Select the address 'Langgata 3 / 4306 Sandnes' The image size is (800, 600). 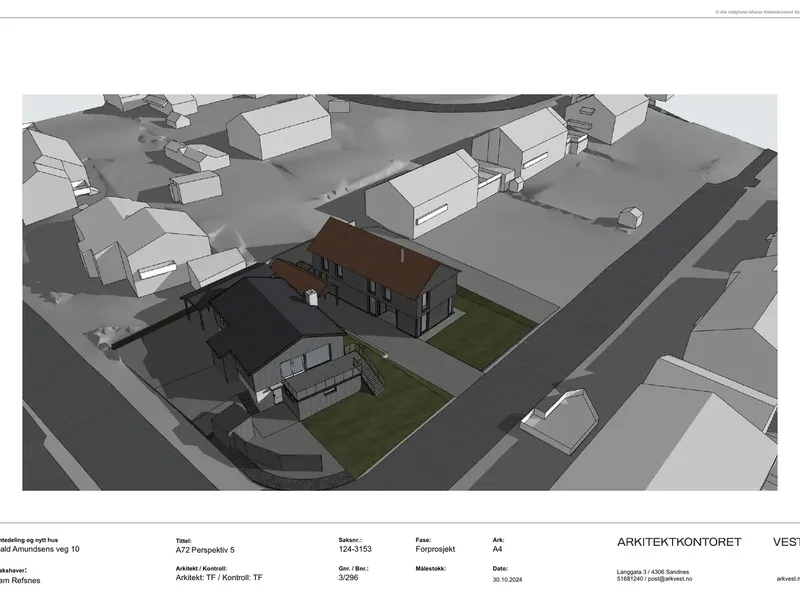point(653,572)
